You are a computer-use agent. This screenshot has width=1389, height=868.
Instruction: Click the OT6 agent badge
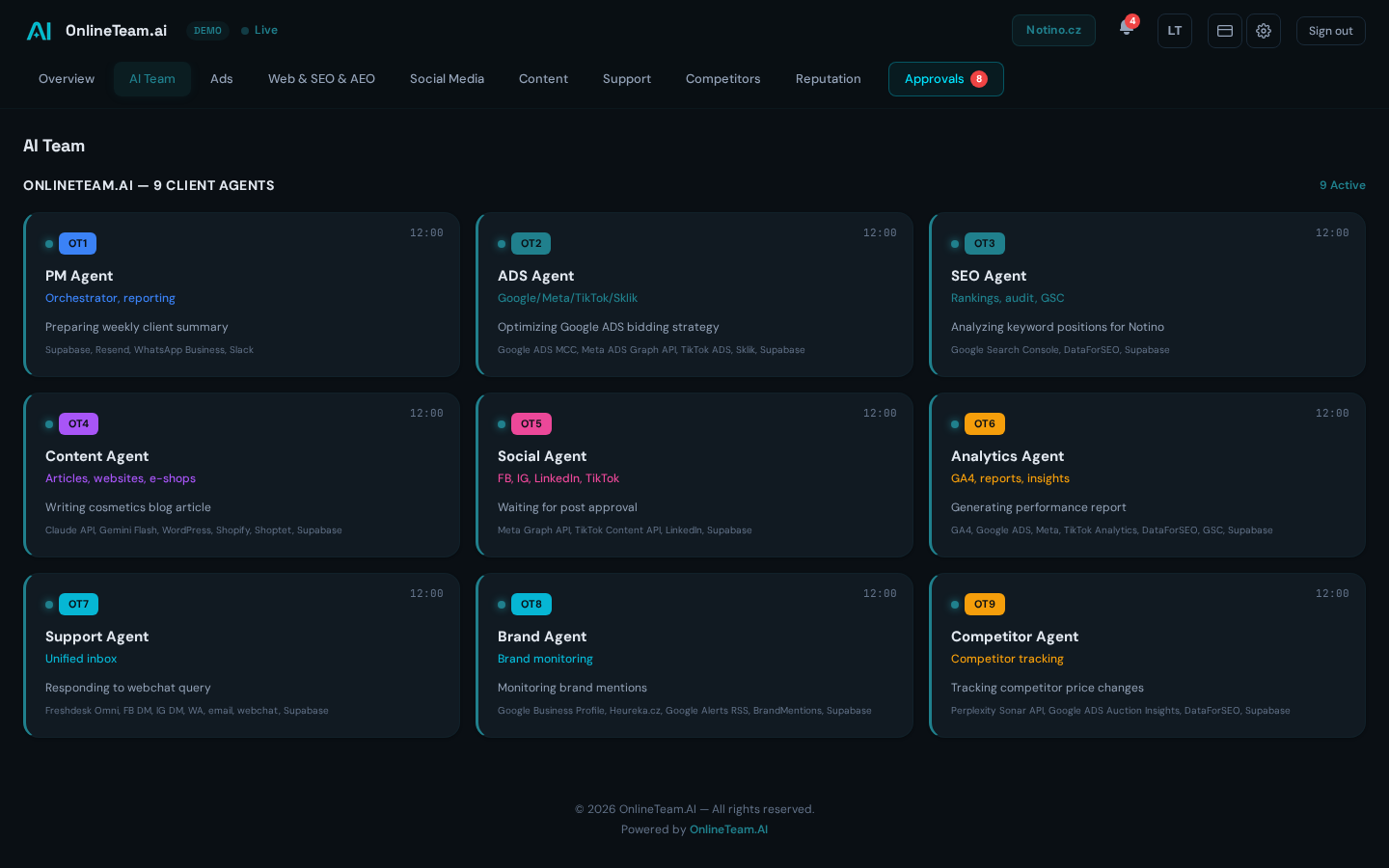pyautogui.click(x=984, y=424)
